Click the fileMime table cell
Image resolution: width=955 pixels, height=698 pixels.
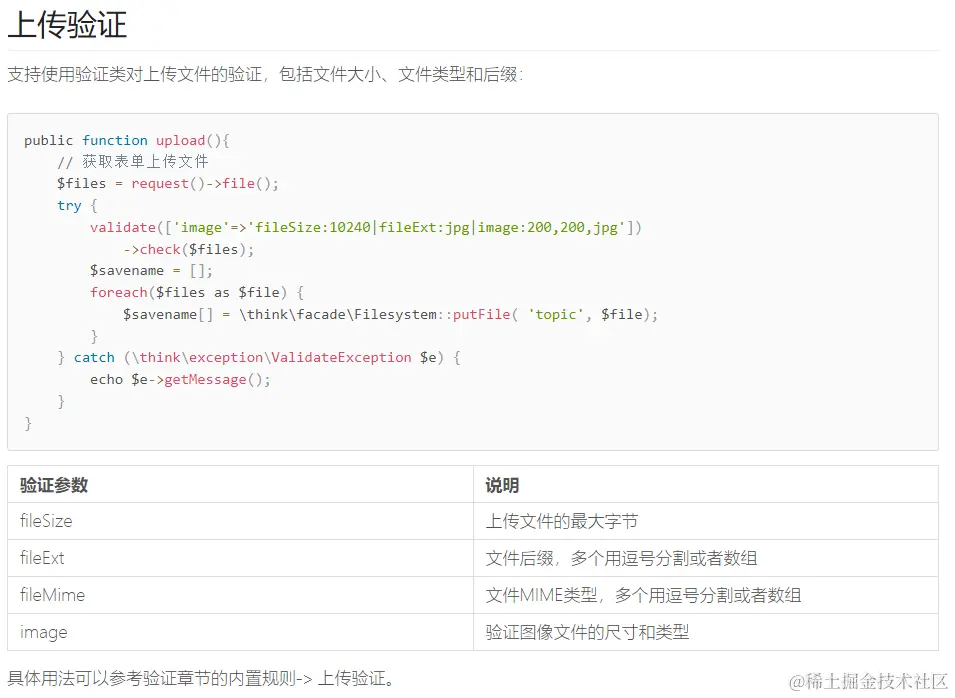52,595
